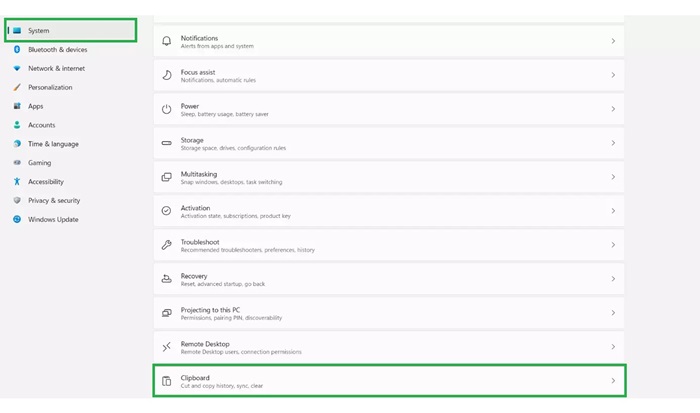This screenshot has height=413, width=700.
Task: Open Personalization category
Action: coord(50,87)
